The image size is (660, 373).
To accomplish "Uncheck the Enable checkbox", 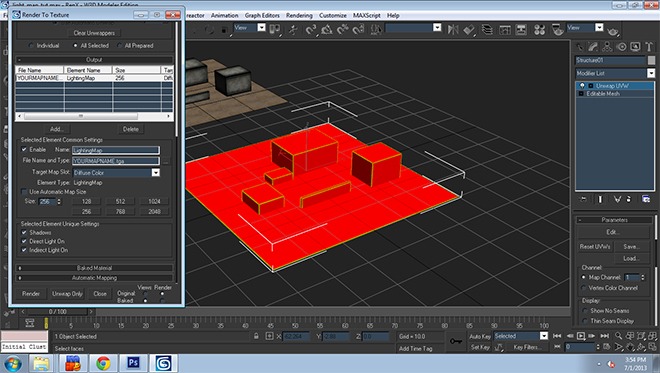I will 24,149.
